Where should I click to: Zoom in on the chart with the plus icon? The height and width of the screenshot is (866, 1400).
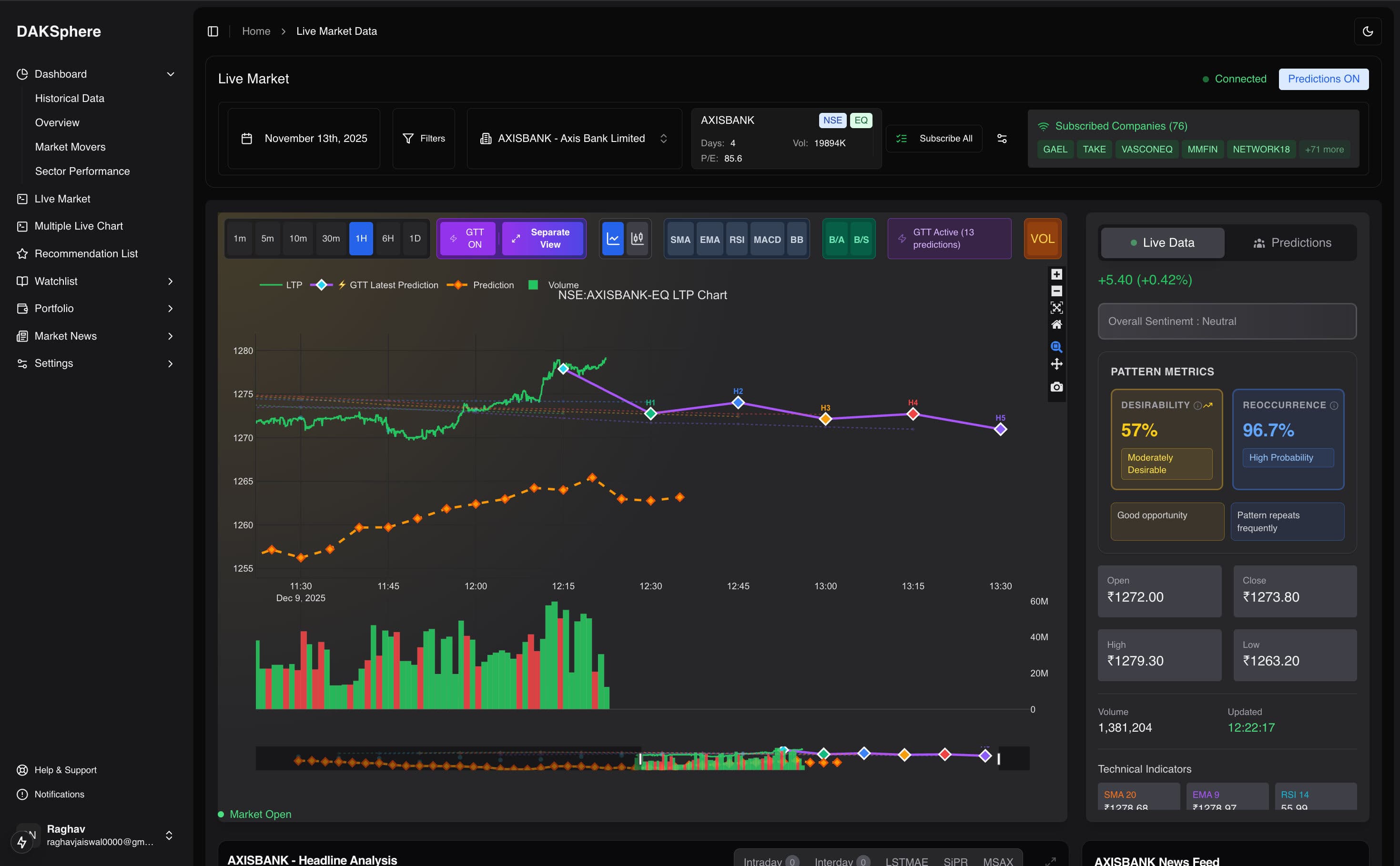tap(1057, 274)
